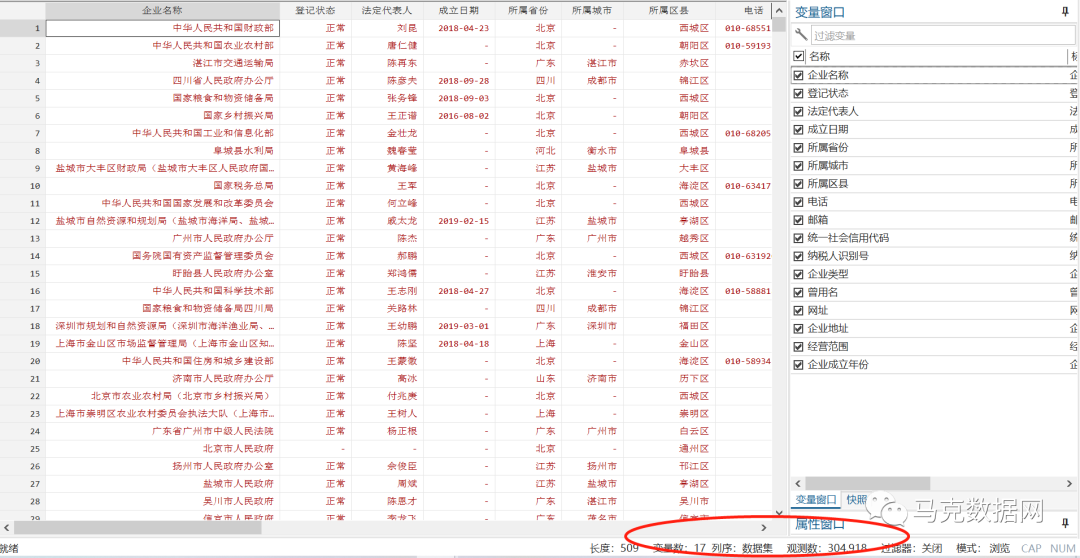Click the 所属省份 column header
Screen dimensions: 1080x558
pyautogui.click(x=528, y=10)
